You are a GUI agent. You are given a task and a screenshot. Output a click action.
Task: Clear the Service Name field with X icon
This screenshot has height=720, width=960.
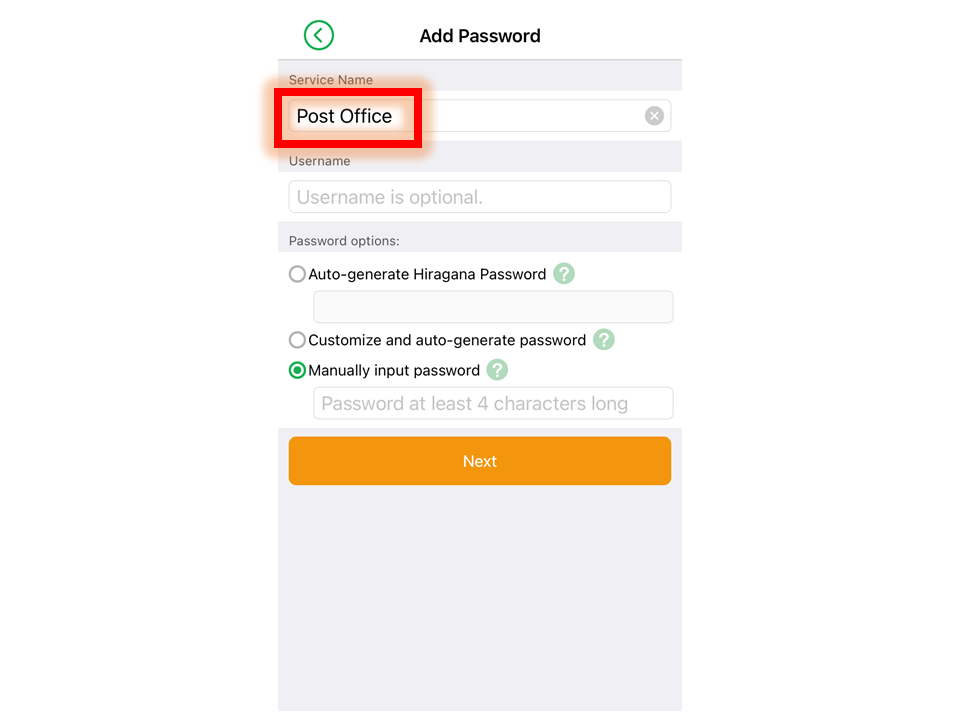click(654, 116)
